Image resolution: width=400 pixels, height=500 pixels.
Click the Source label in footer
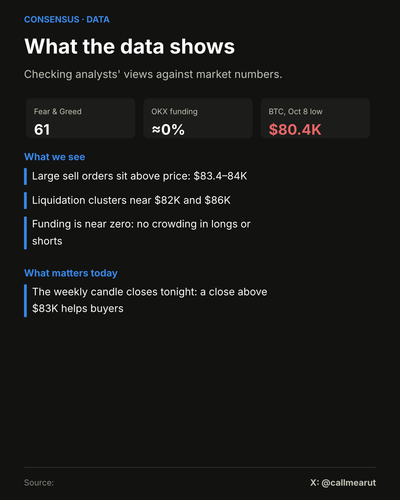click(x=39, y=483)
